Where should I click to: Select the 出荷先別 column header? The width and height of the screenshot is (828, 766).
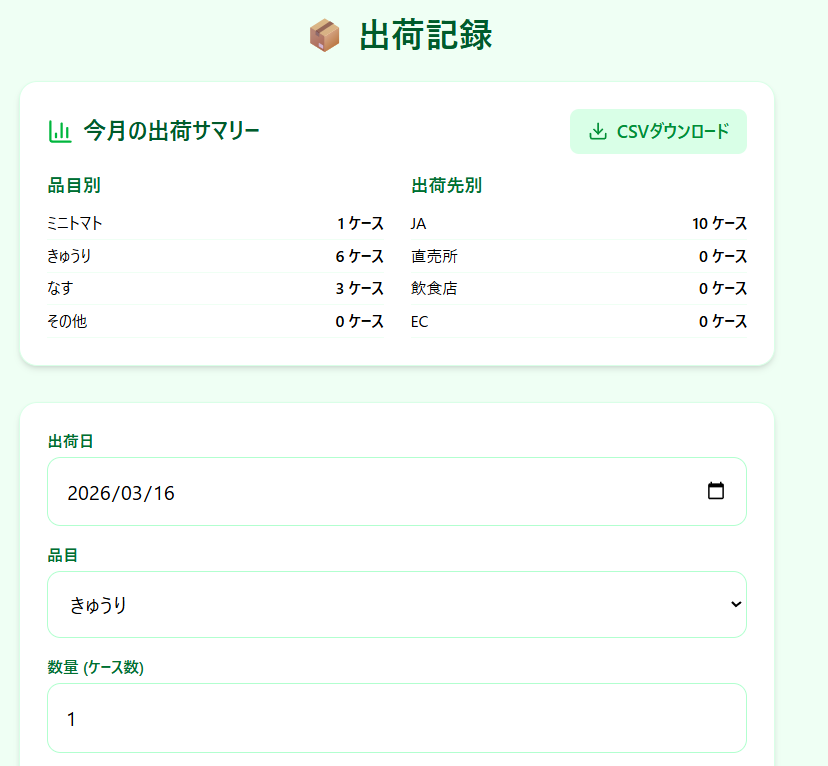click(x=438, y=186)
